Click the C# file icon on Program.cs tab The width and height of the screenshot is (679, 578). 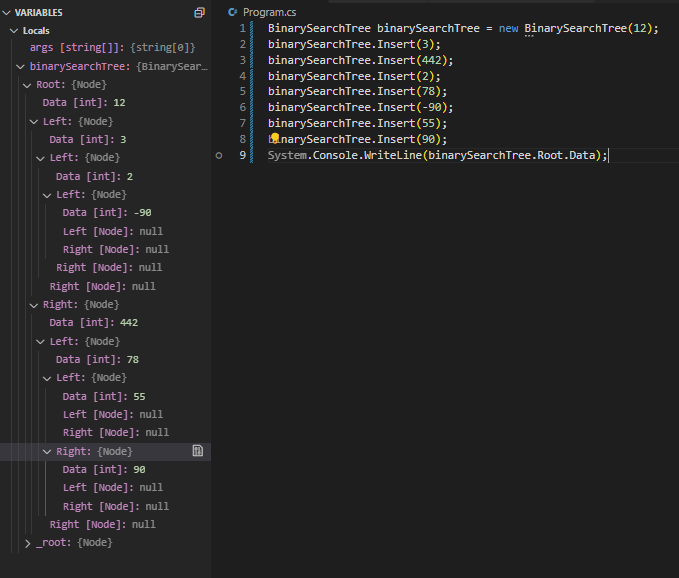tap(233, 12)
